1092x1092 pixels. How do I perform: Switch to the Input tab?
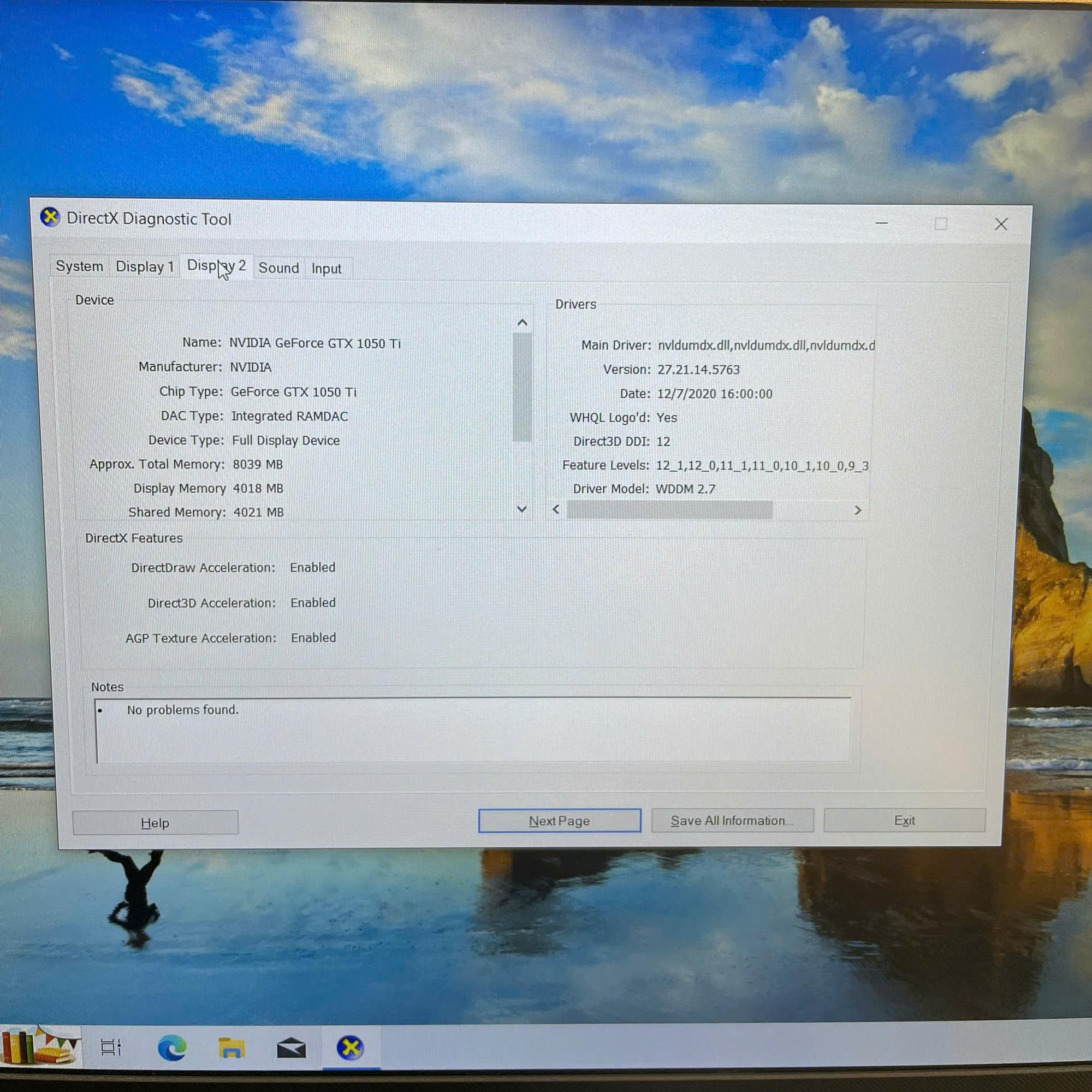click(x=327, y=269)
